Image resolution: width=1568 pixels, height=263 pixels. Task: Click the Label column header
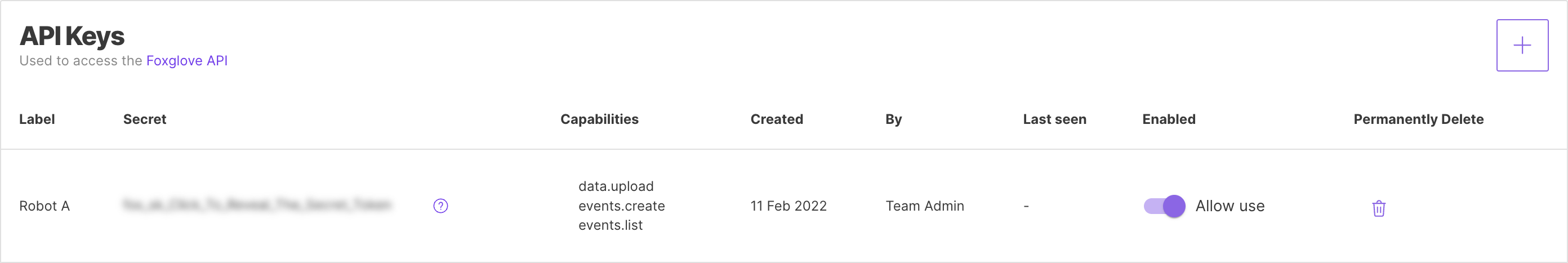point(37,119)
